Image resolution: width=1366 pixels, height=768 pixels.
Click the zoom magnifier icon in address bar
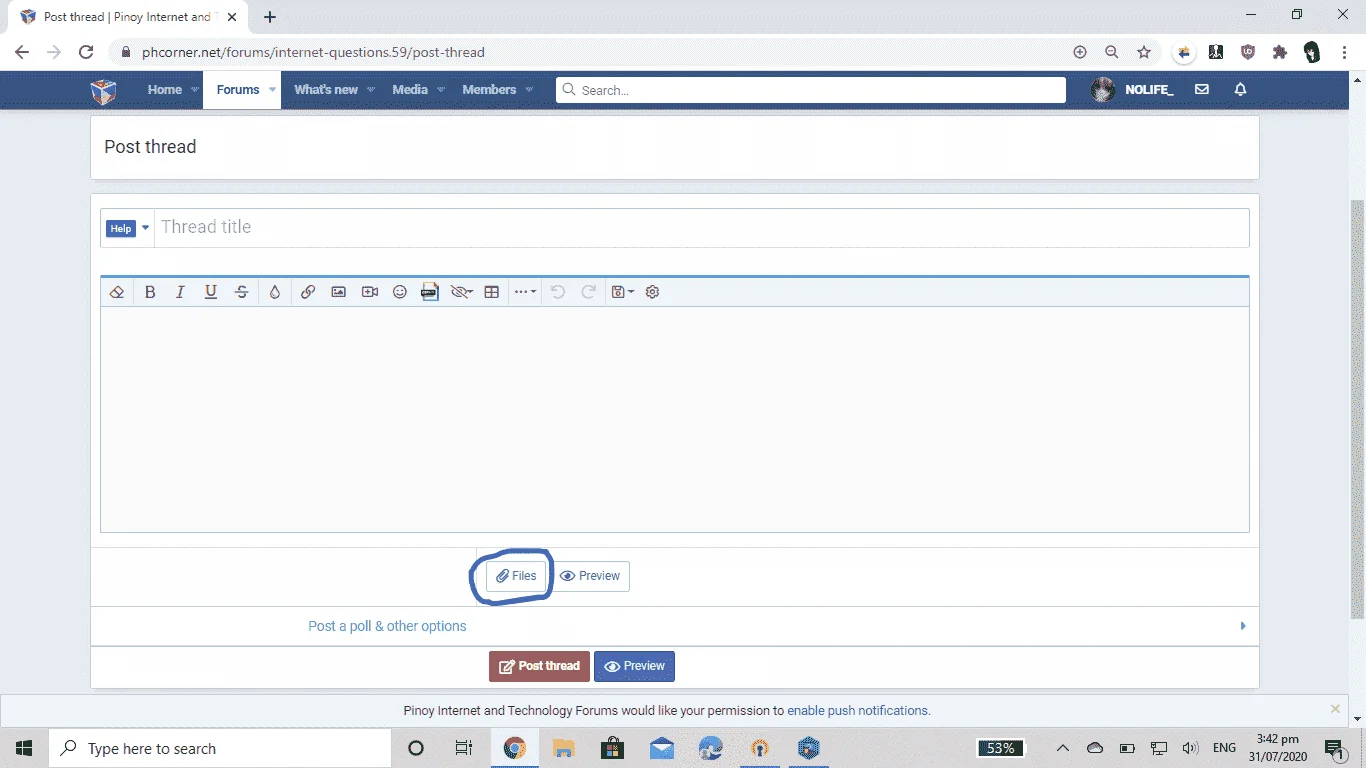[1111, 52]
